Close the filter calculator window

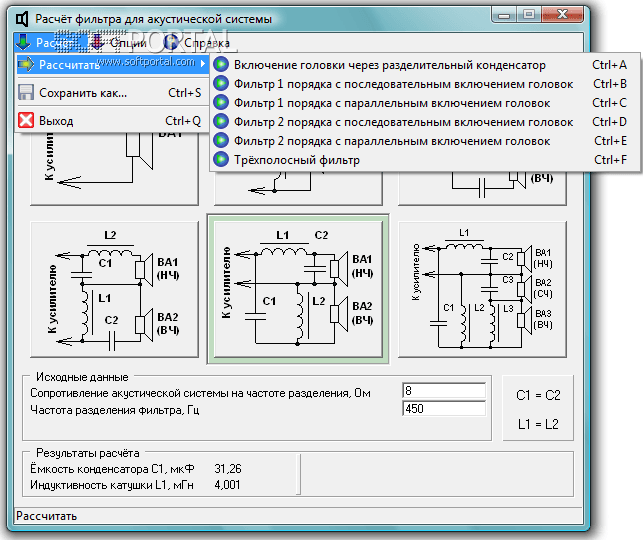coord(562,15)
